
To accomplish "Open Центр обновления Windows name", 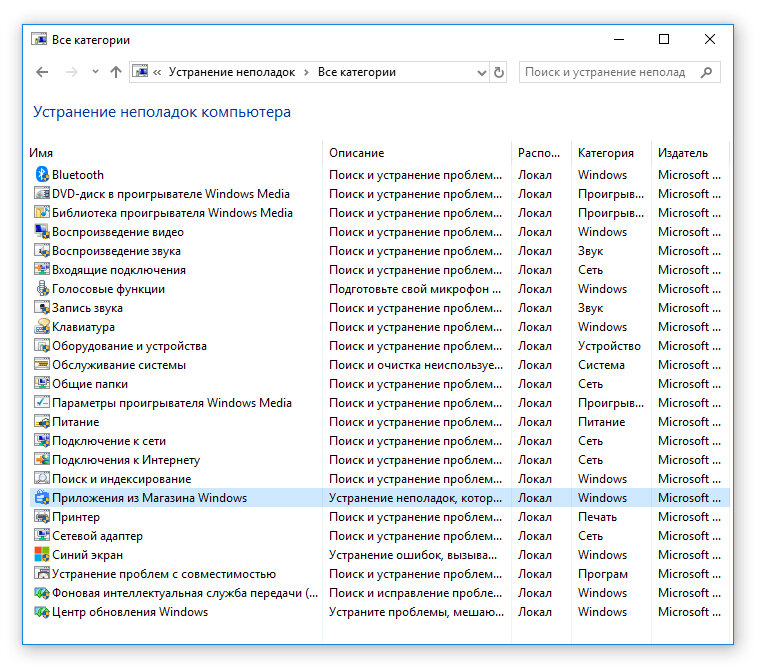I will tap(130, 612).
